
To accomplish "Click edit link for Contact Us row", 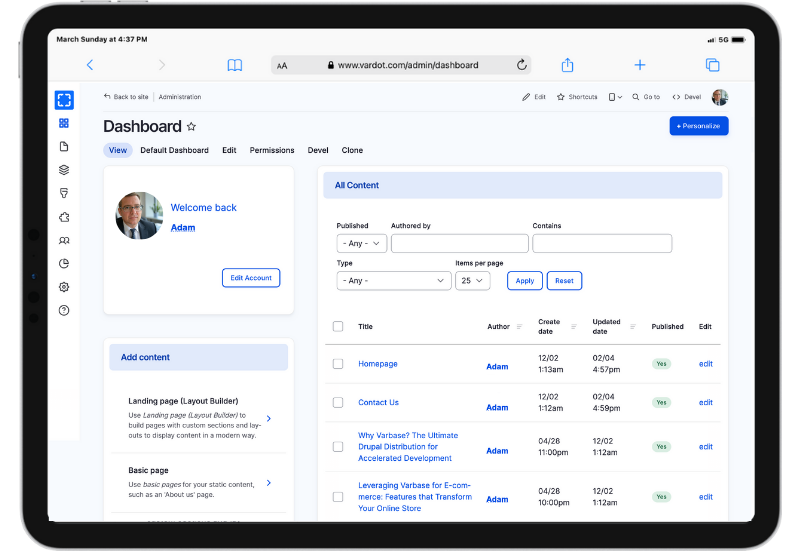I will (x=706, y=403).
